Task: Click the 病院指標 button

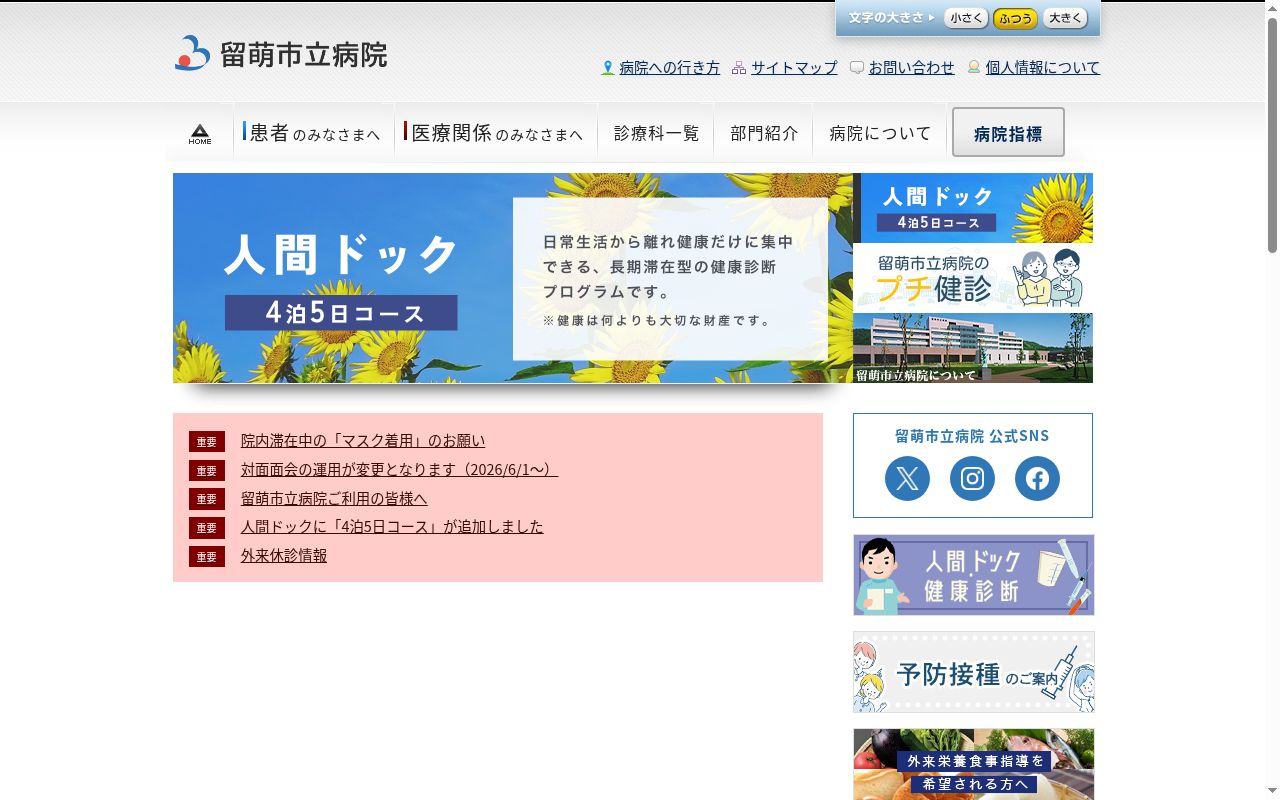Action: click(1008, 132)
